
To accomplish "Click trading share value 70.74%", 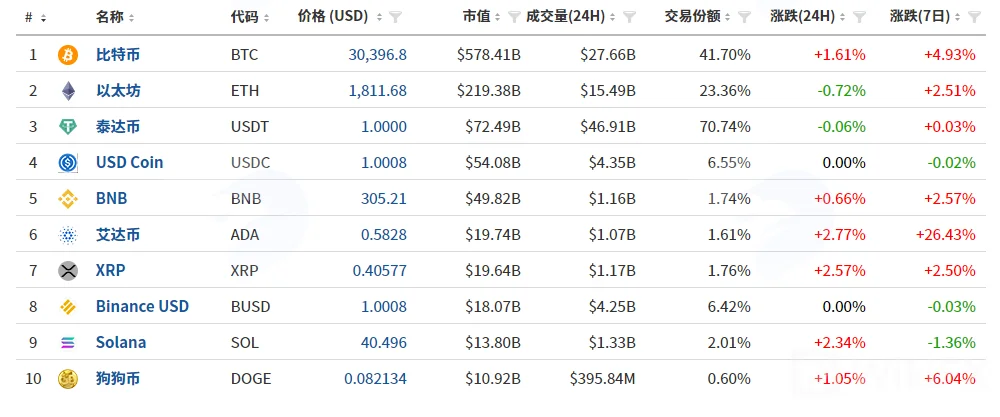I will point(723,127).
